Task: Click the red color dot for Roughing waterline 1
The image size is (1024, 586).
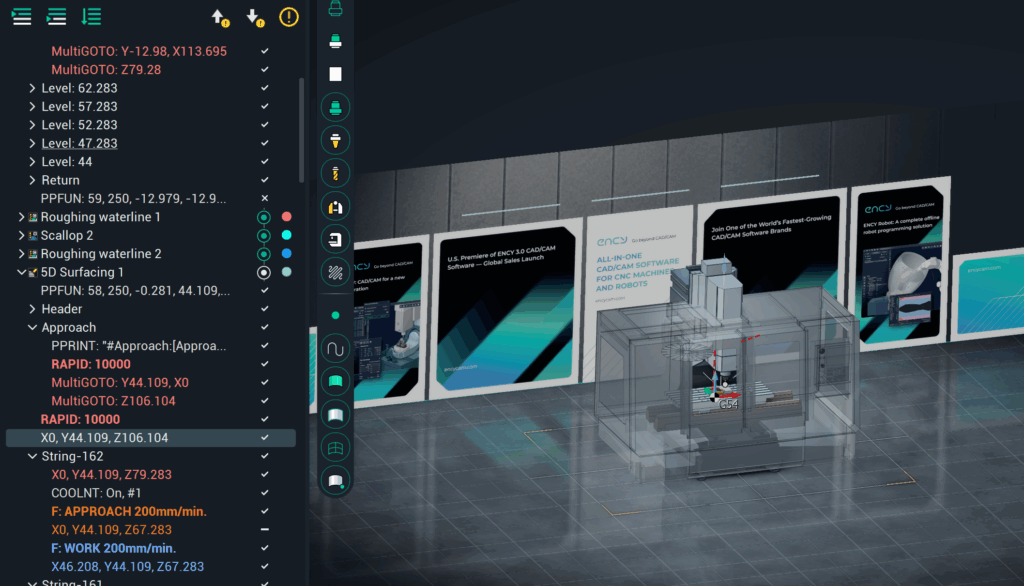Action: (x=286, y=216)
